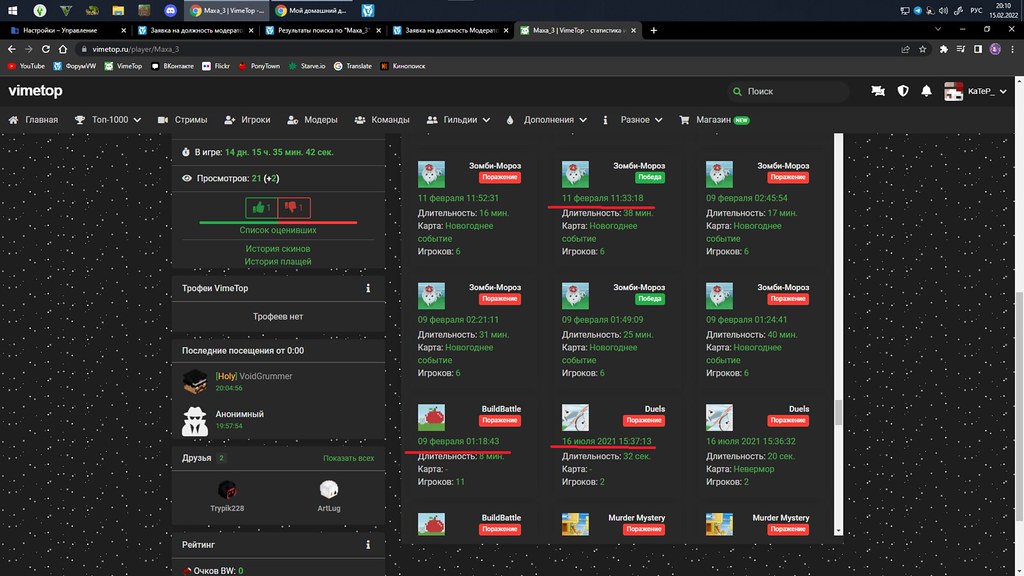This screenshot has width=1024, height=576.
Task: Expand the Топ-1000 dropdown menu
Action: coord(108,120)
